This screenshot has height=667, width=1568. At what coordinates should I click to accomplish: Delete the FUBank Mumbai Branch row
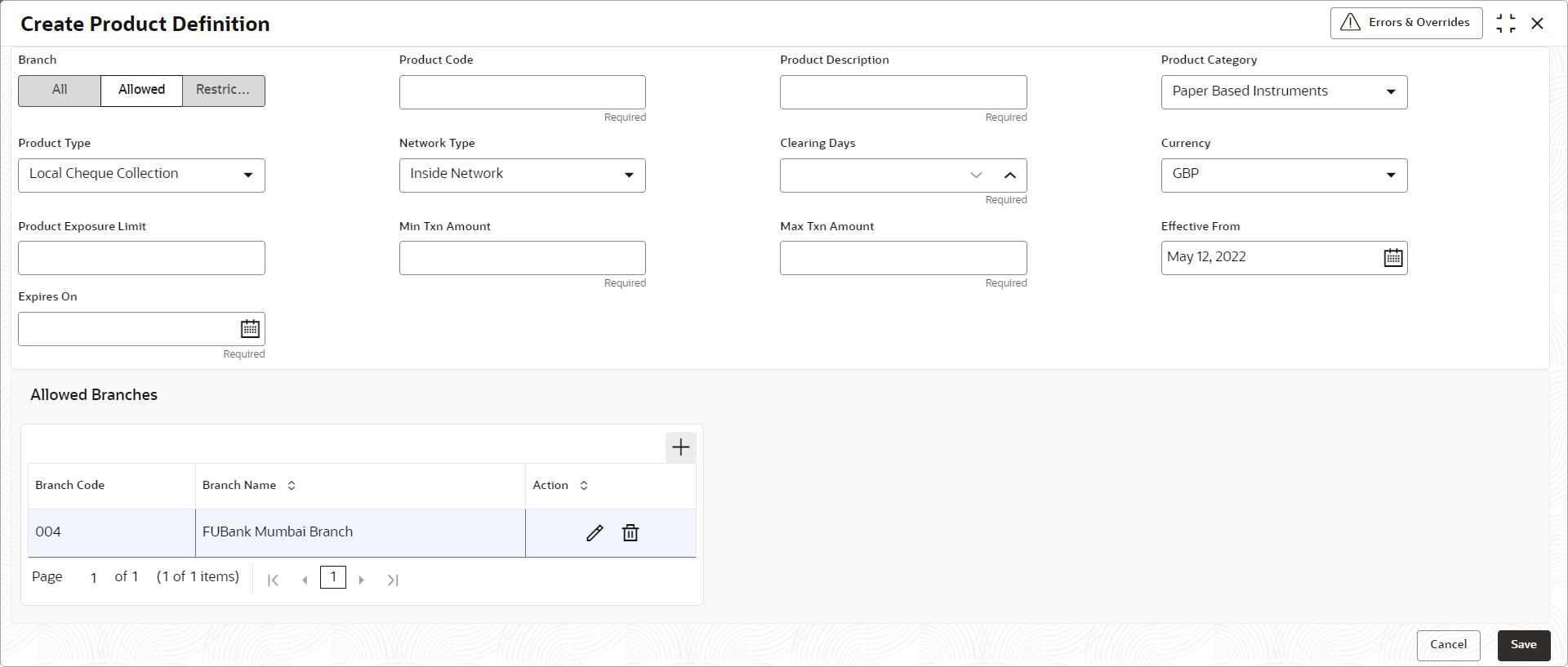[630, 533]
